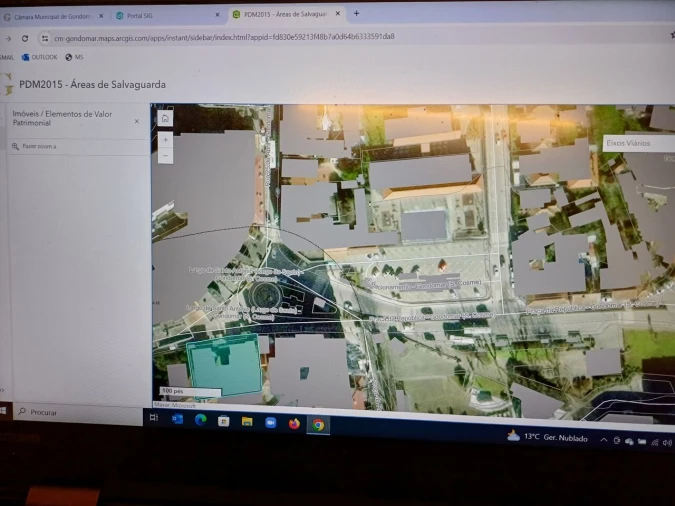This screenshot has width=675, height=506.
Task: Open the MS bookmark
Action: 74,57
